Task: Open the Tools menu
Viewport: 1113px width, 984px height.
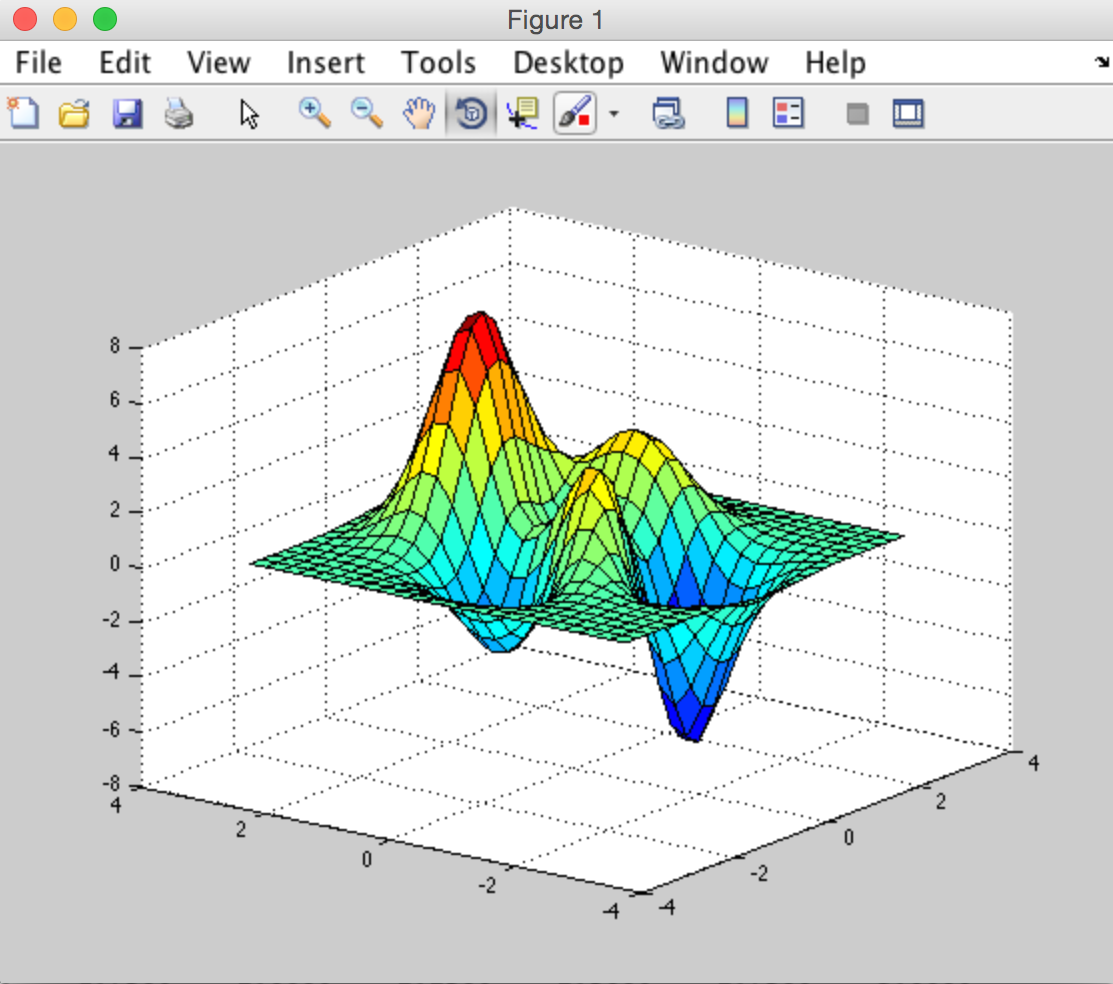Action: click(x=439, y=63)
